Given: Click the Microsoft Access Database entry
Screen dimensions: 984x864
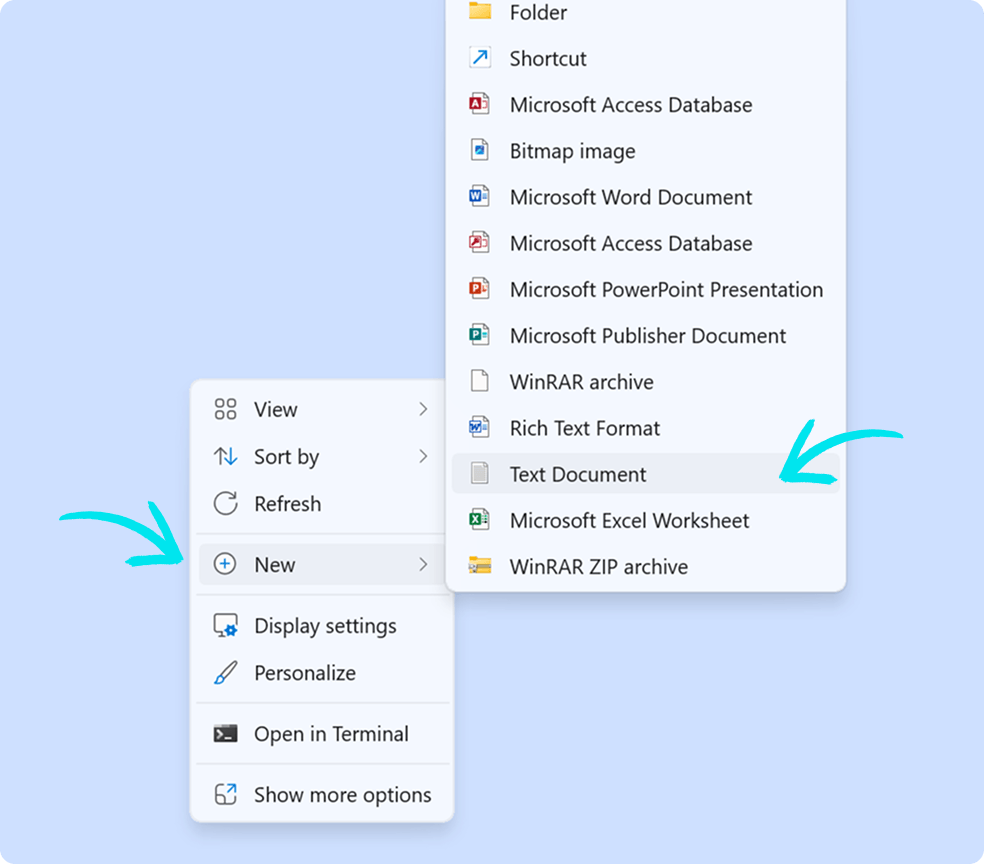Looking at the screenshot, I should [631, 104].
